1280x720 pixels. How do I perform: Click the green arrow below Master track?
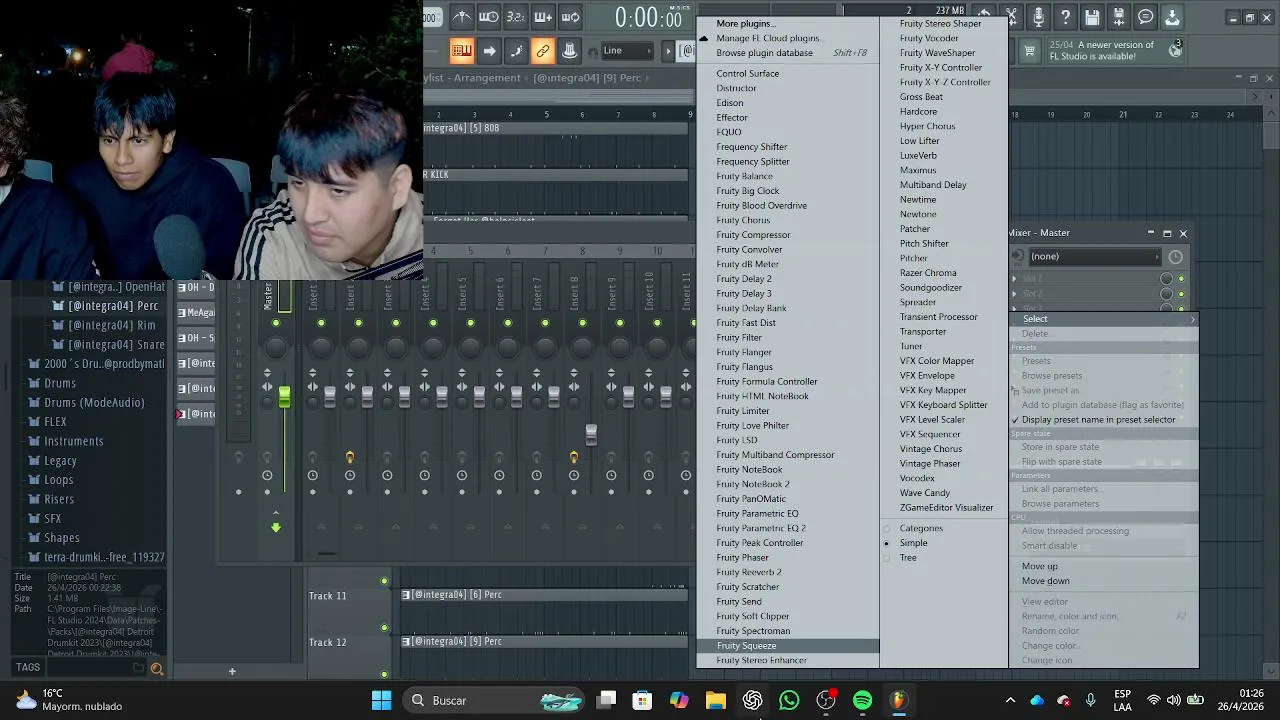click(276, 527)
